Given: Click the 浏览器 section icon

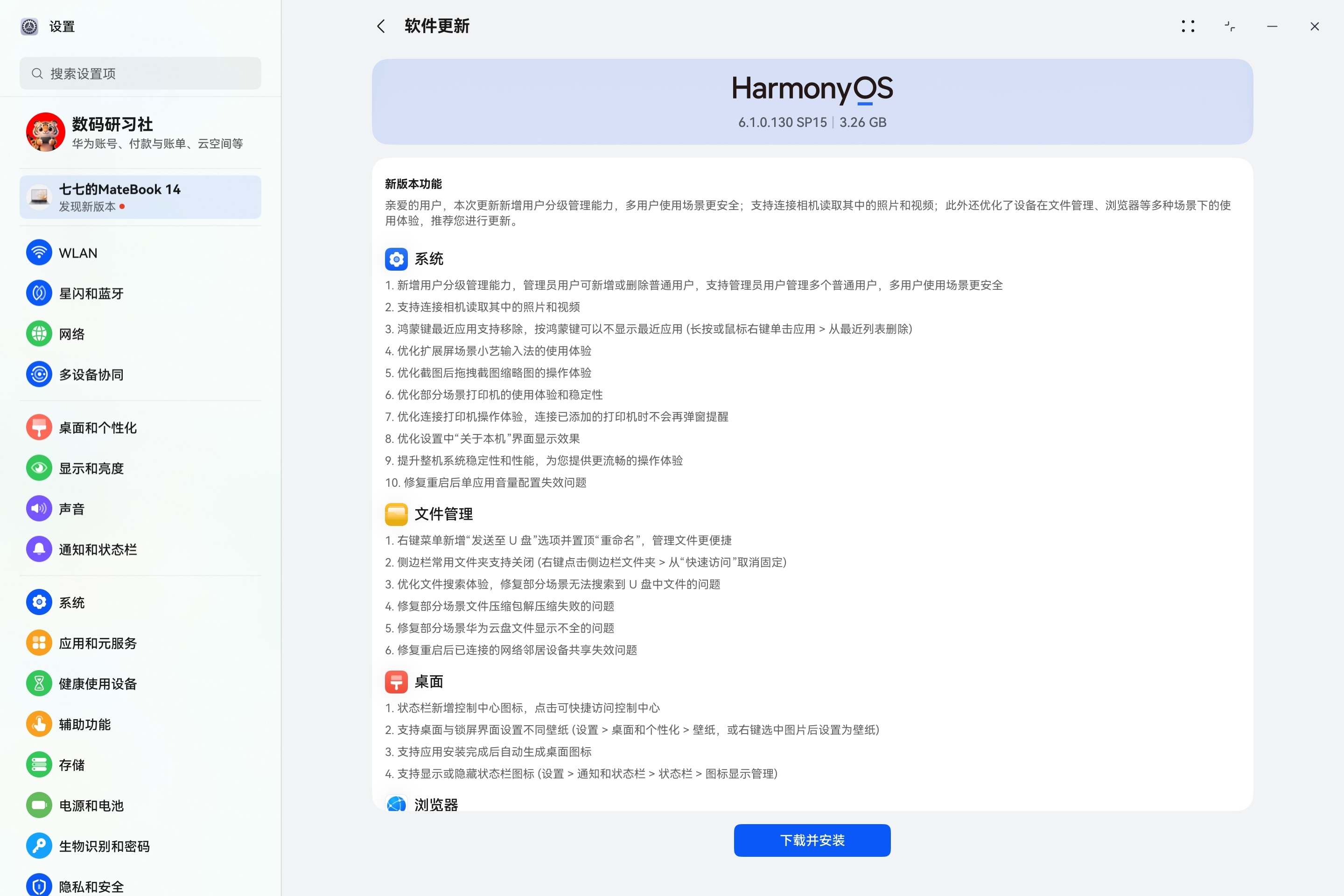Looking at the screenshot, I should click(x=396, y=804).
